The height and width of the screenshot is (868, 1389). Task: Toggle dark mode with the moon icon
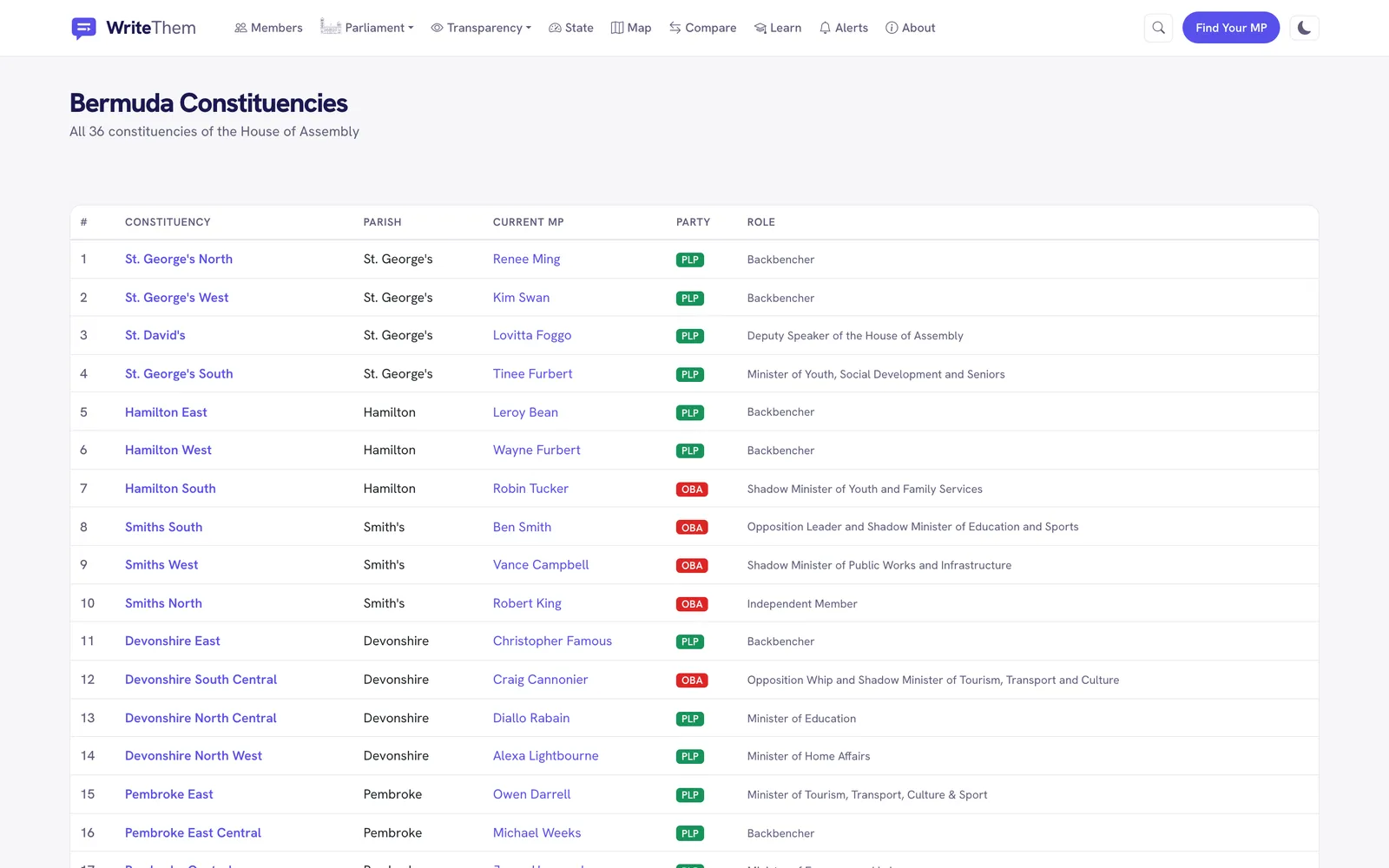(x=1304, y=28)
